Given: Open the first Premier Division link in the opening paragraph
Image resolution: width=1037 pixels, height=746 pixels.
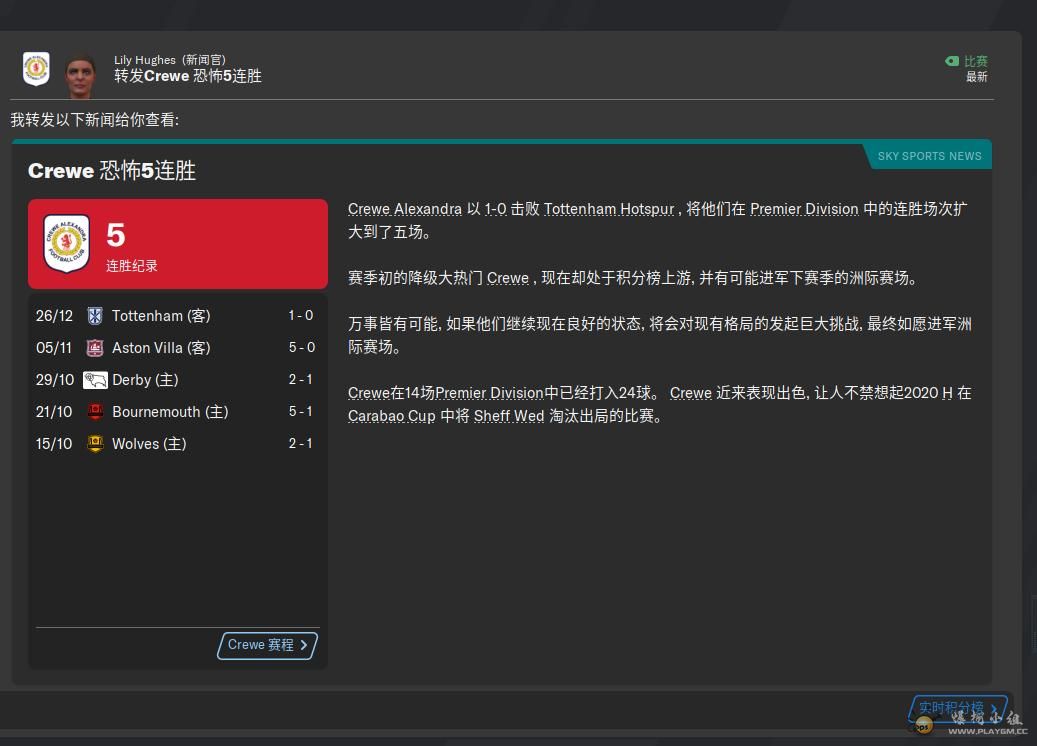Looking at the screenshot, I should point(804,209).
